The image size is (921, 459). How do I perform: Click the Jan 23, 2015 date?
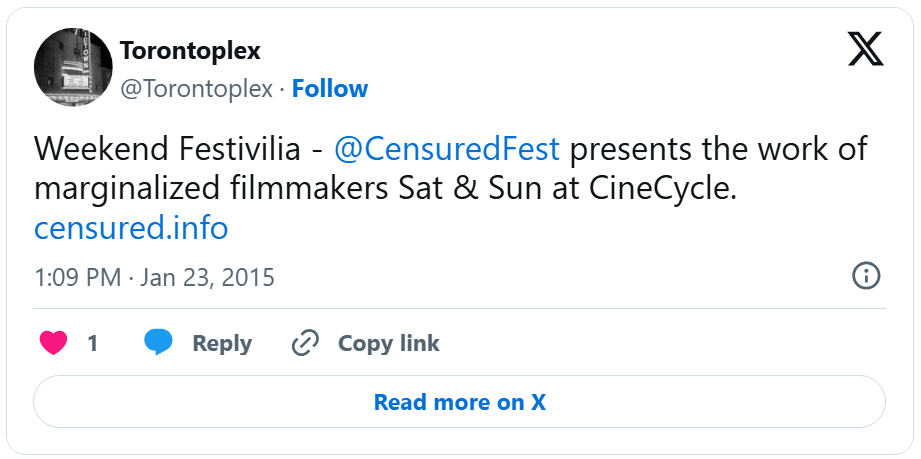click(x=207, y=277)
